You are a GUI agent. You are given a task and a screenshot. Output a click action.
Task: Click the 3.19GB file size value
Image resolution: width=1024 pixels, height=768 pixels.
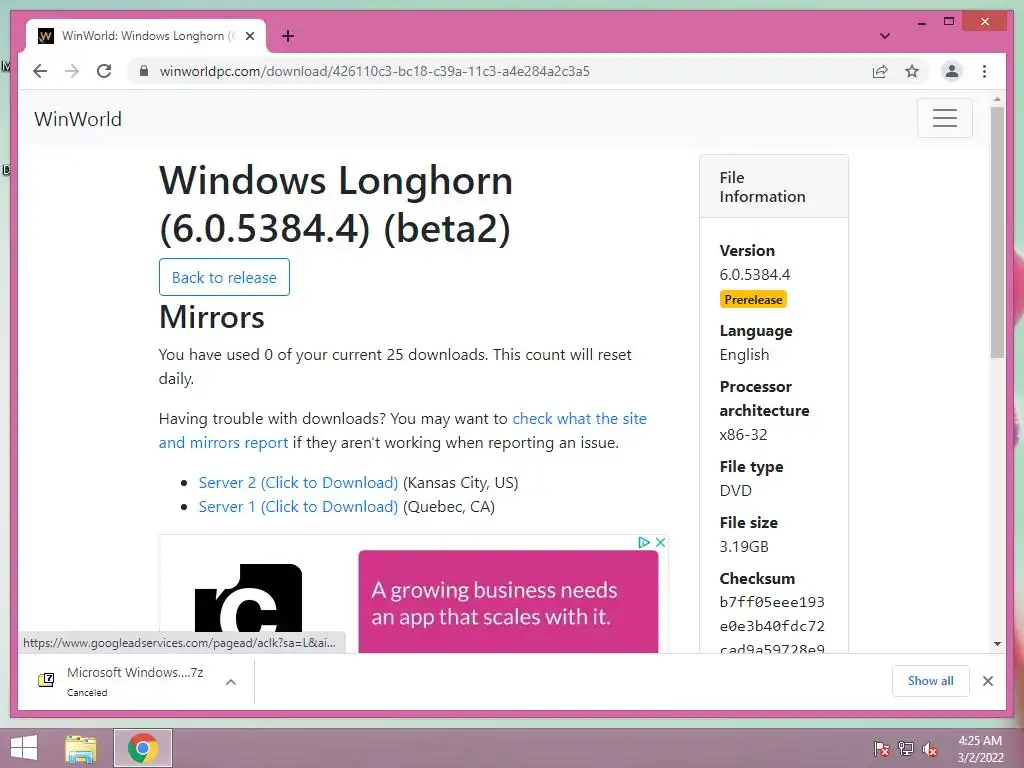(744, 547)
